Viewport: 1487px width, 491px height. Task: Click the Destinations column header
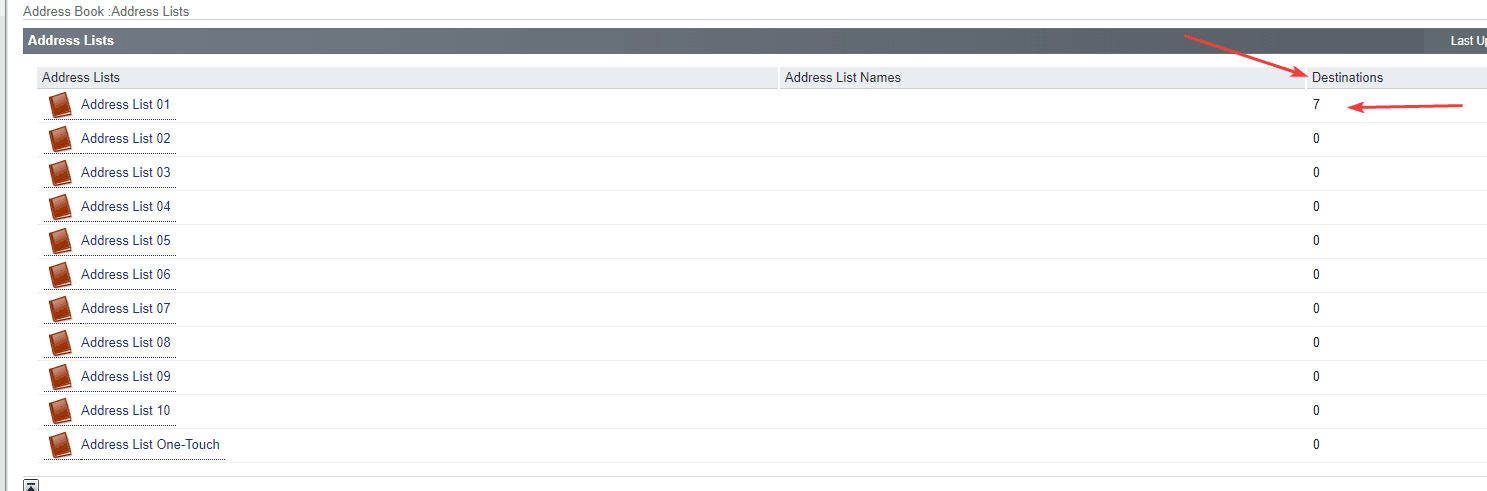coord(1347,78)
